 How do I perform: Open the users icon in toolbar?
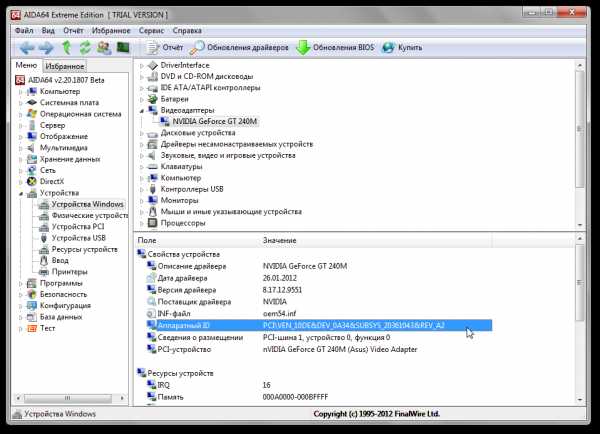pyautogui.click(x=104, y=48)
